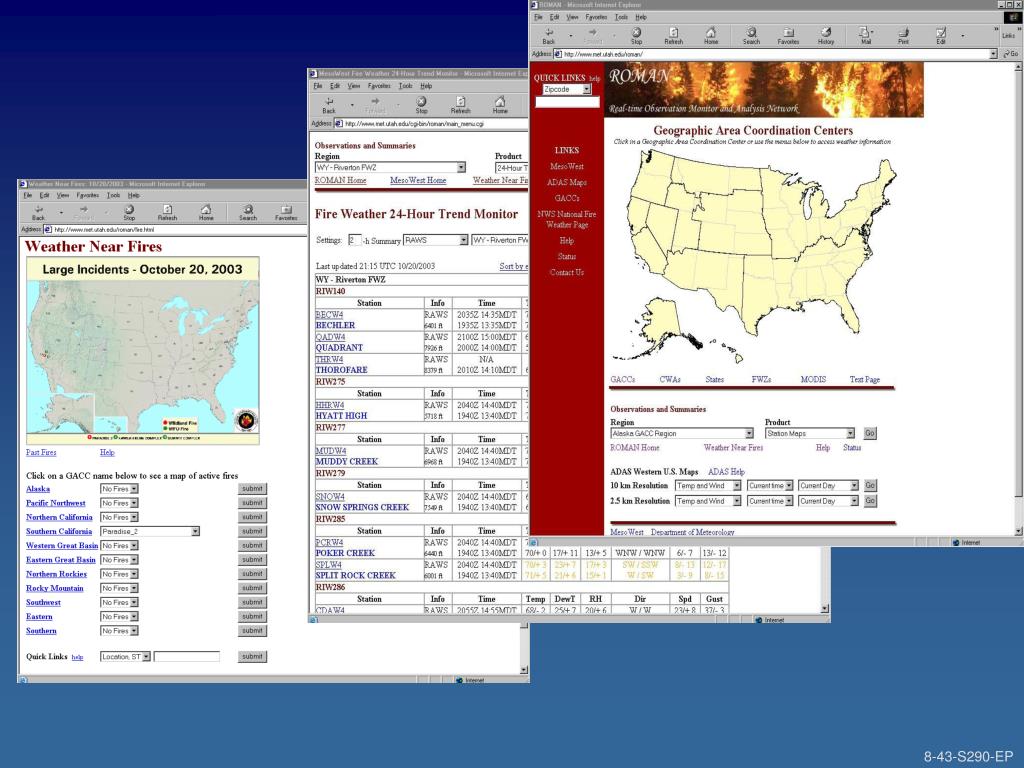The height and width of the screenshot is (768, 1024).
Task: Click hour summary field in Trend Monitor settings
Action: 355,240
